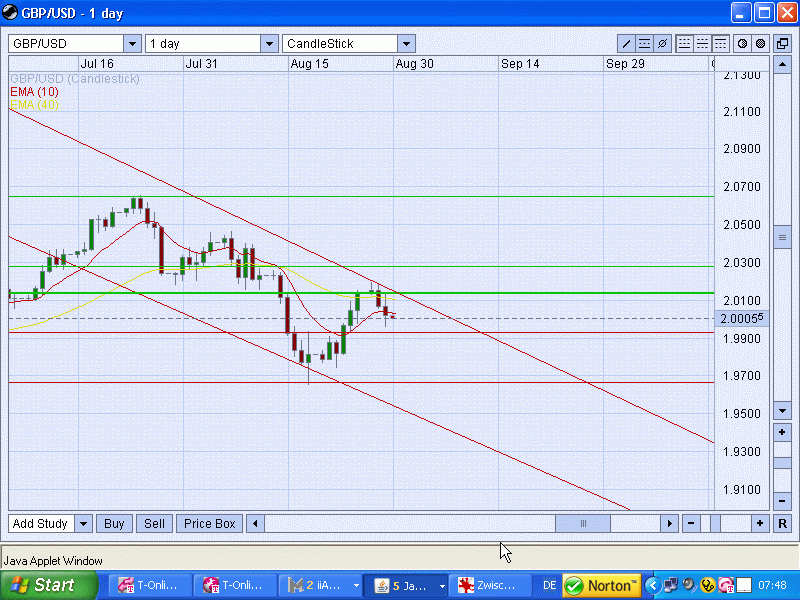Switch to first T-Onli... taskbar item
The height and width of the screenshot is (600, 800).
point(151,585)
